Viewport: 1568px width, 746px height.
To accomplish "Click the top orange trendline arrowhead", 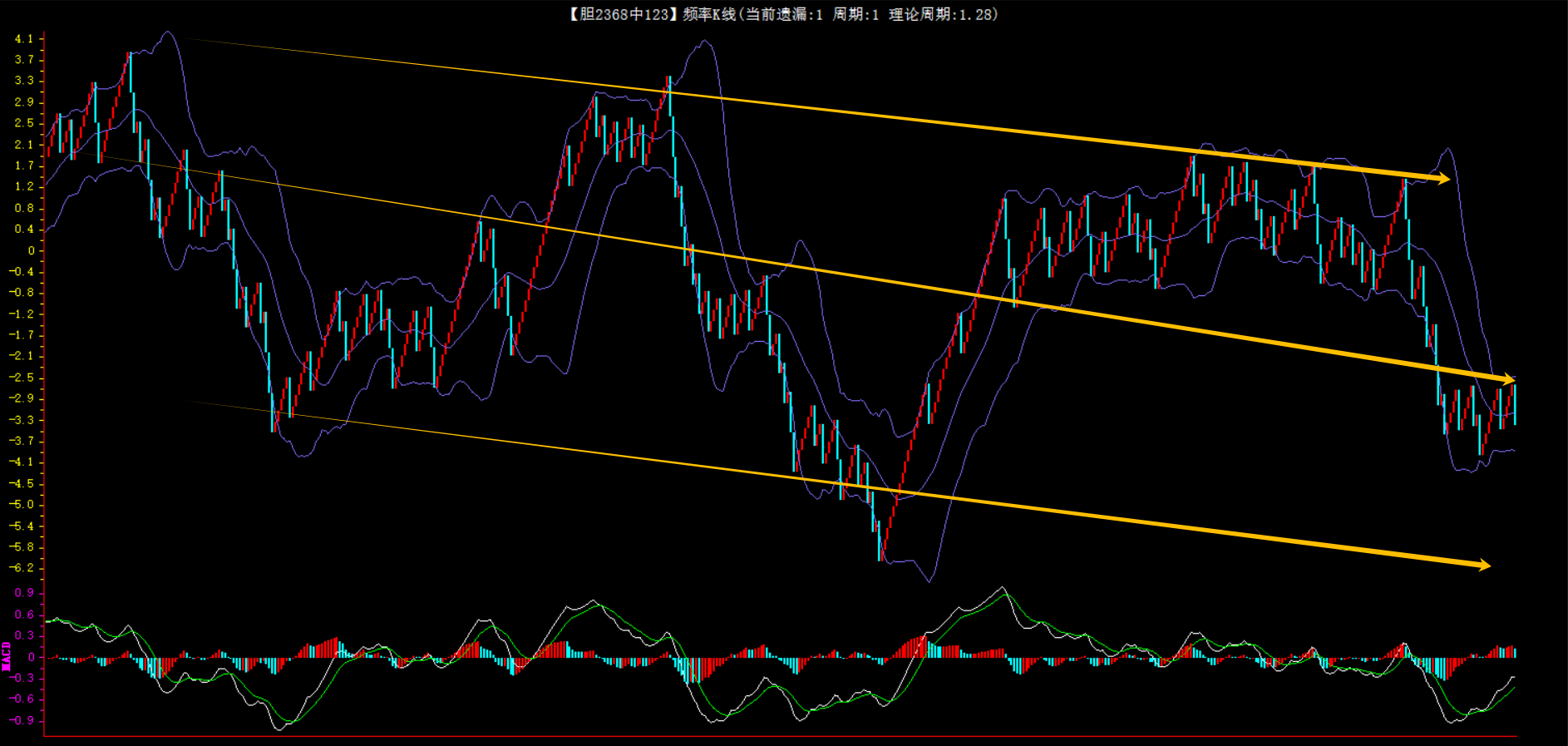I will 1443,178.
